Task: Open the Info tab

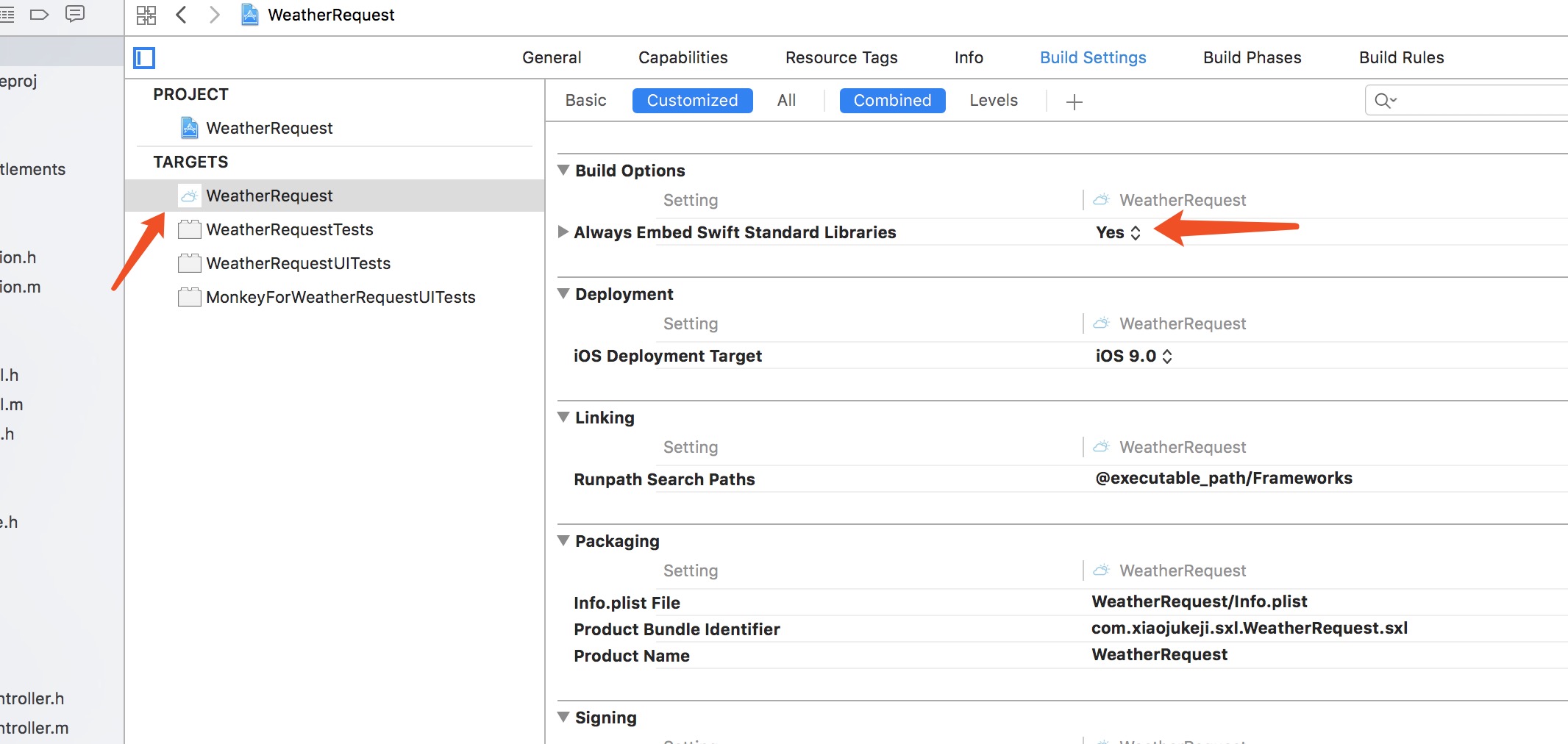Action: [x=969, y=57]
